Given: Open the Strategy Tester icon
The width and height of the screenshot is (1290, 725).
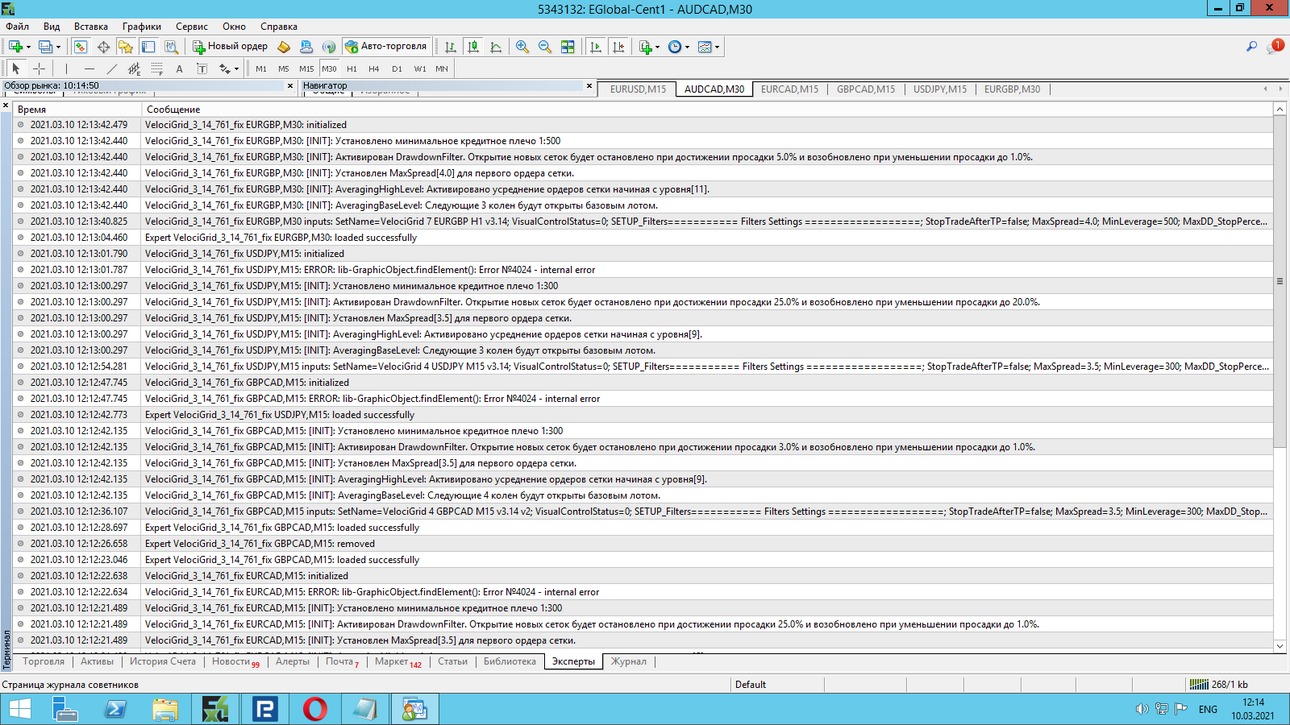Looking at the screenshot, I should tap(171, 46).
